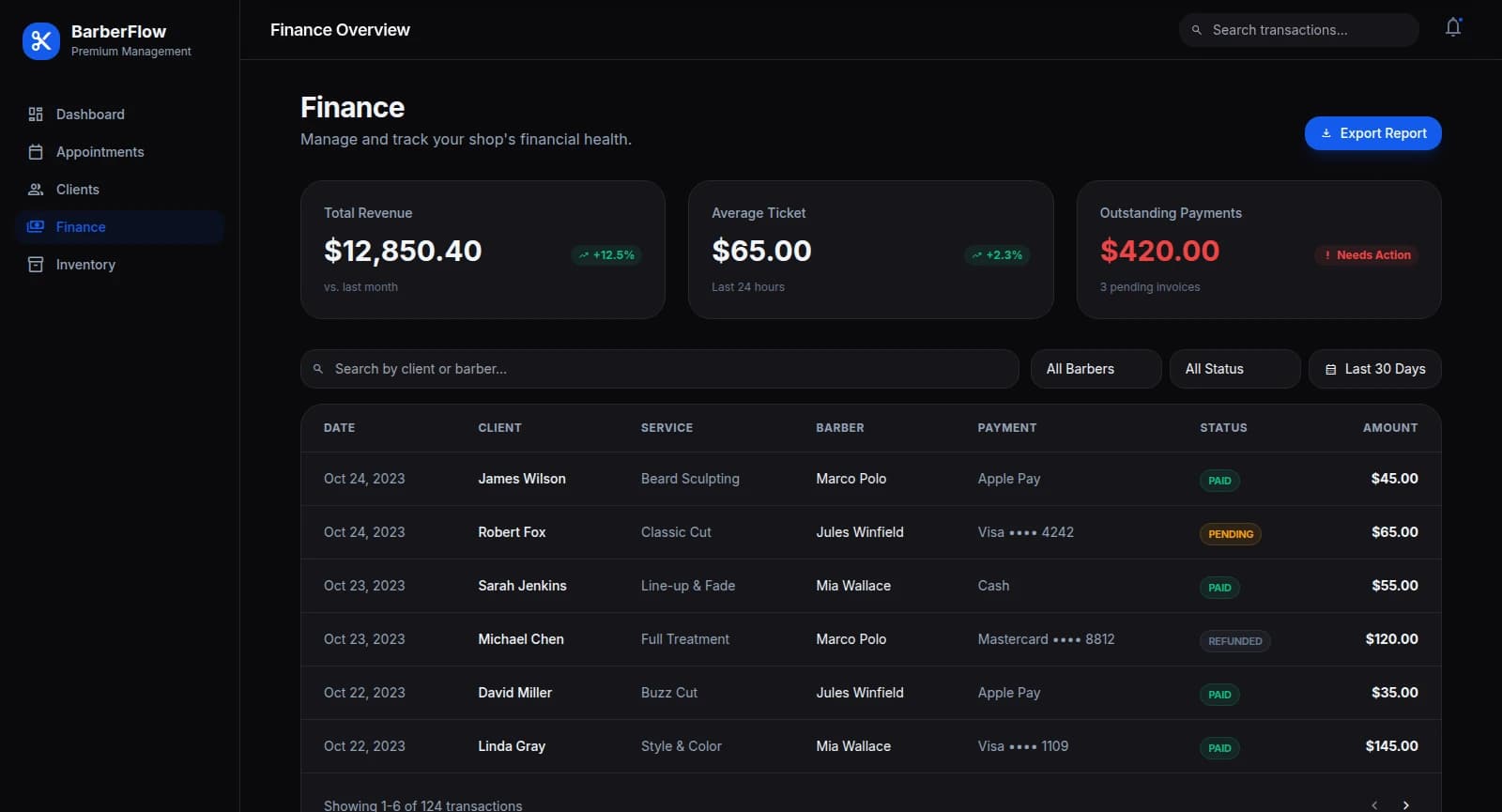
Task: Click the Dashboard grid icon in sidebar
Action: (x=36, y=115)
